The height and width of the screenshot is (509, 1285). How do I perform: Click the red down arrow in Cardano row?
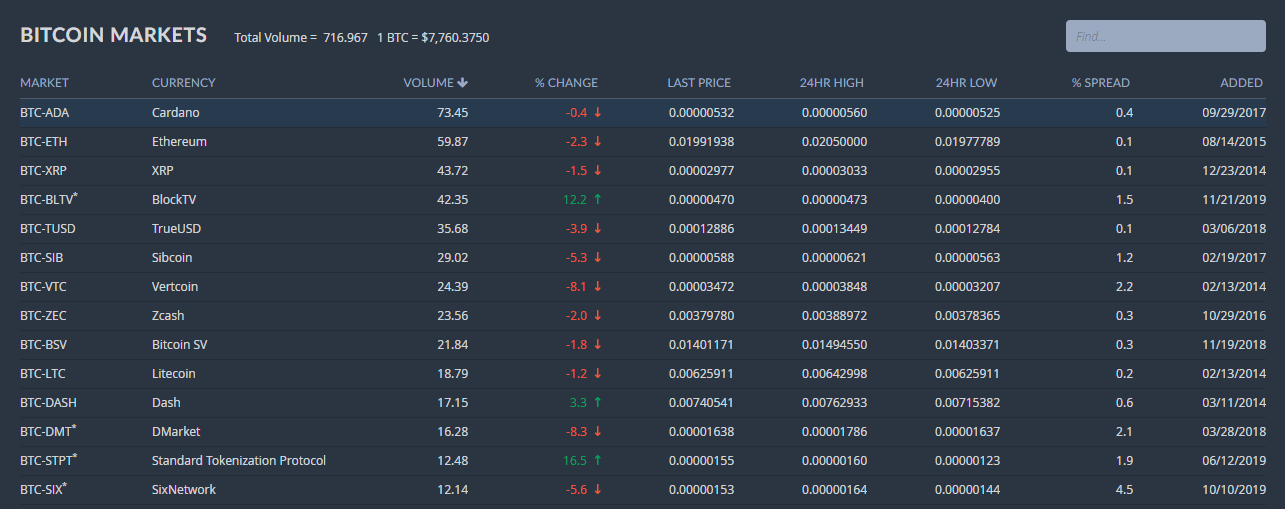[598, 113]
